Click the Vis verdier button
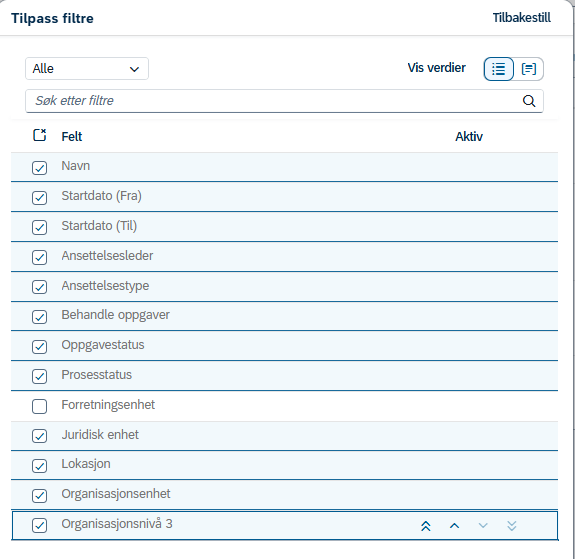Viewport: 575px width, 559px height. coord(436,68)
